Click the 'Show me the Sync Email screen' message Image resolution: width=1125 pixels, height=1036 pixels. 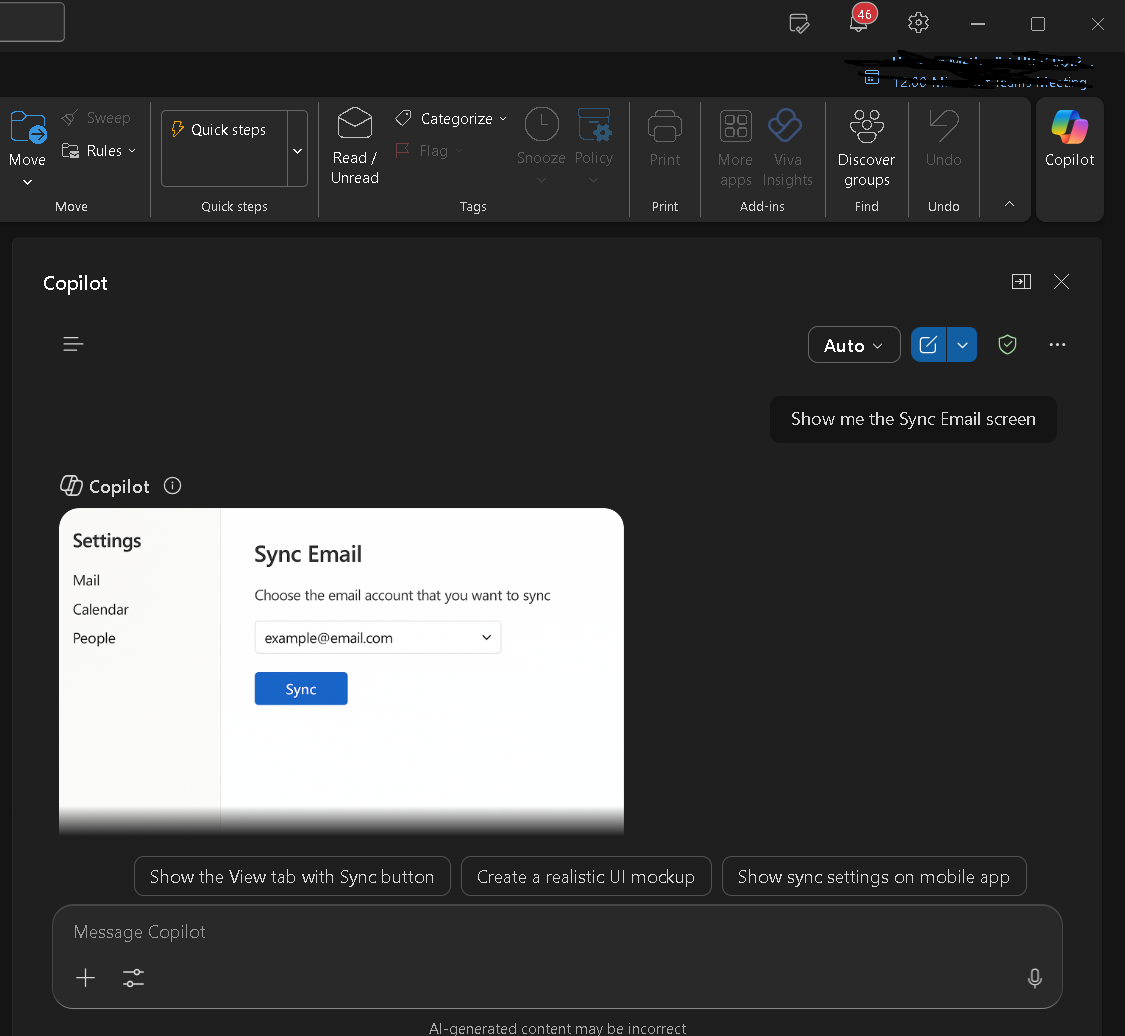[x=913, y=419]
